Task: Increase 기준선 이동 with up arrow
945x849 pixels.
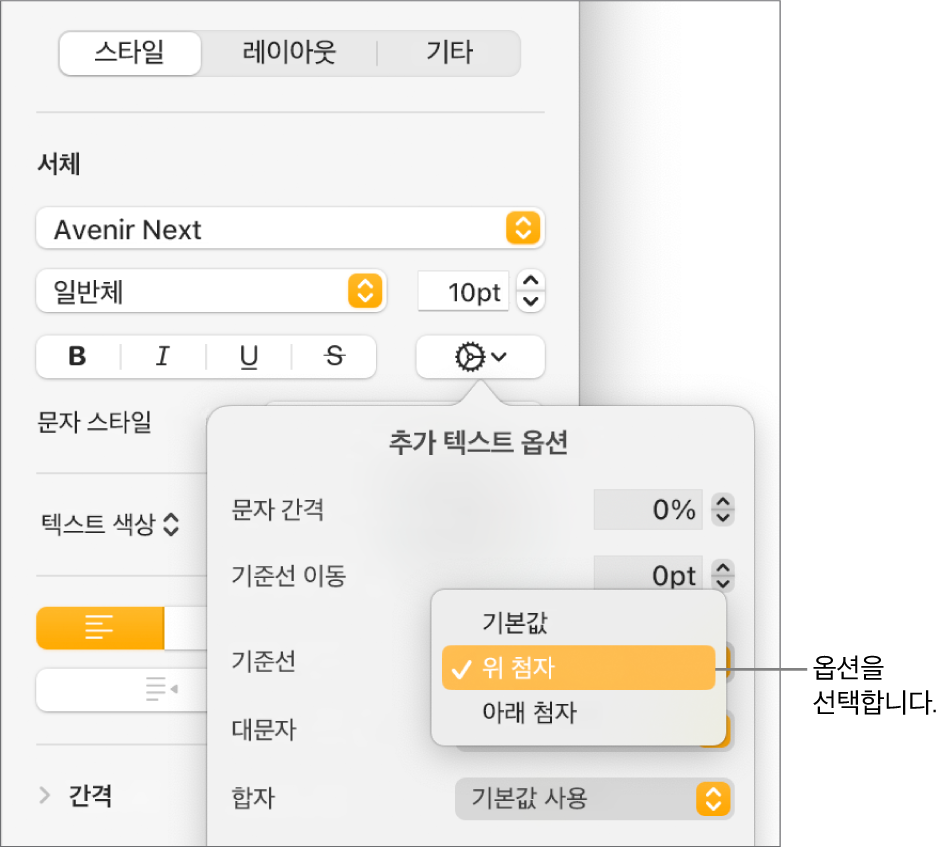Action: coord(723,568)
